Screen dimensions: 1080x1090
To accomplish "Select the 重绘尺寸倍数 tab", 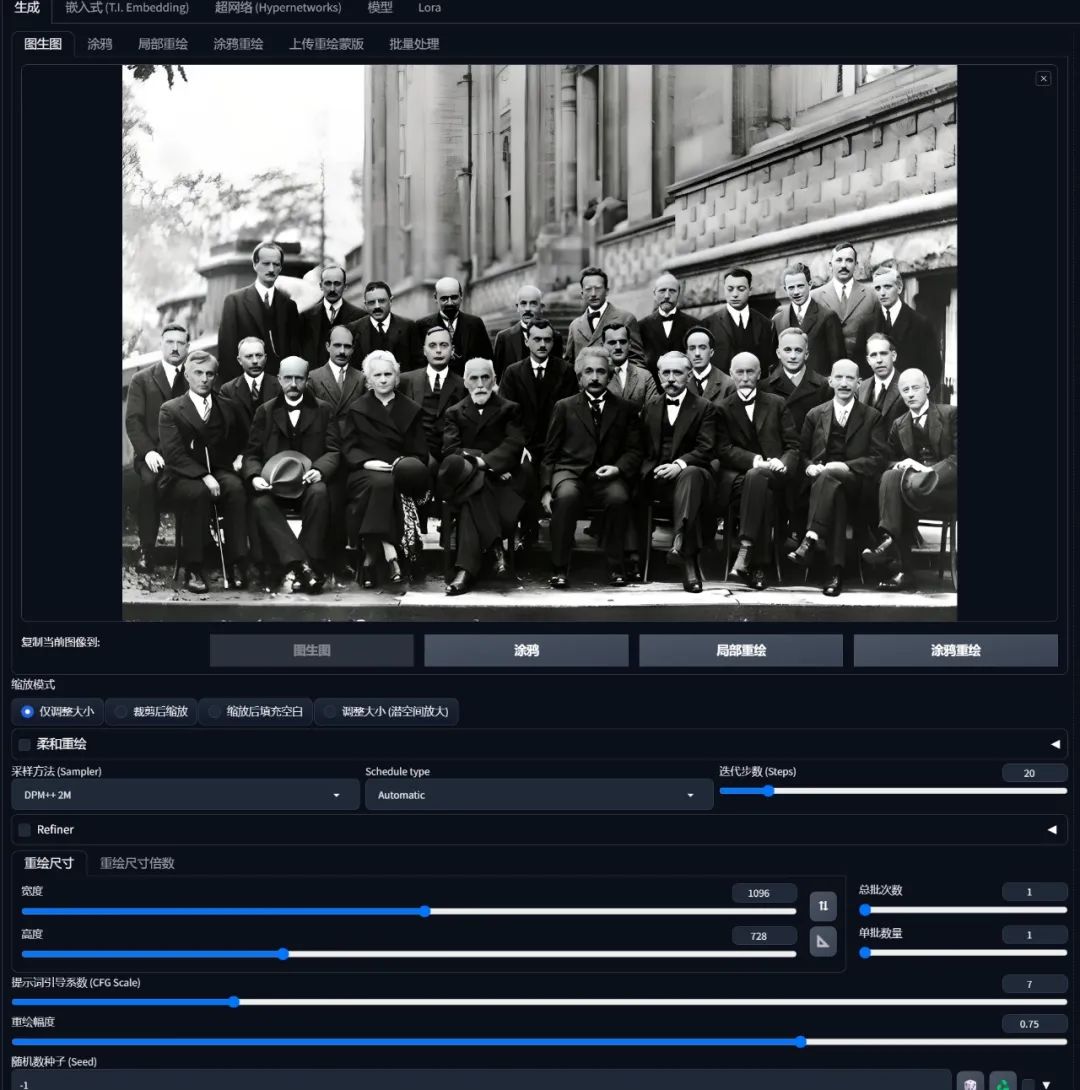I will (x=137, y=863).
